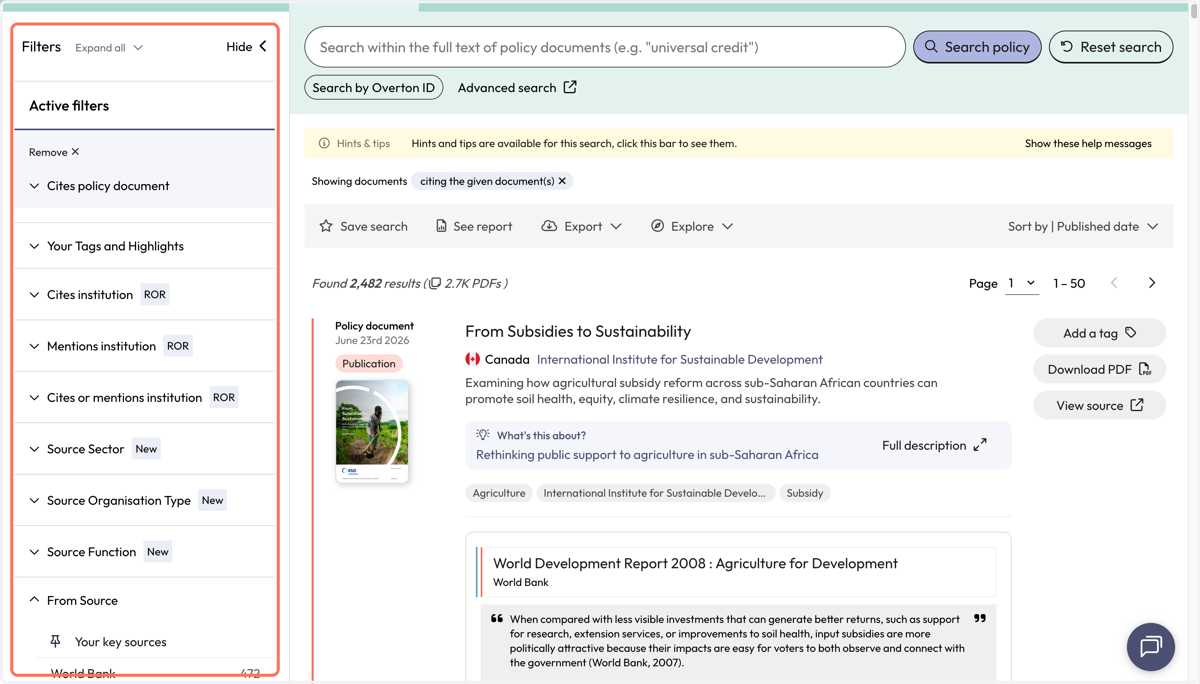Click the Canada flag icon

coord(472,359)
